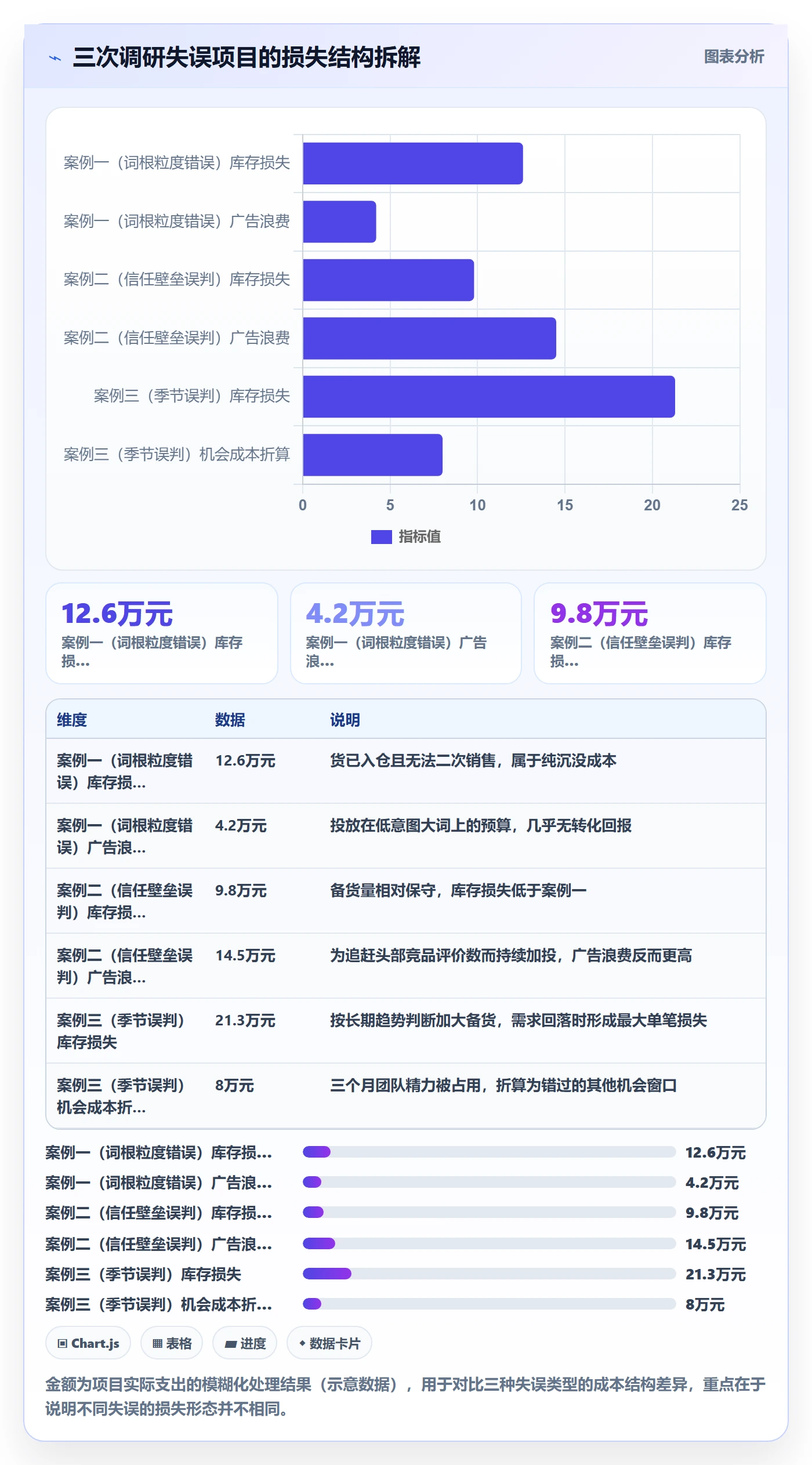The height and width of the screenshot is (1465, 812).
Task: Click the 案例三（季节误判）库存损失 chart bar
Action: point(488,397)
